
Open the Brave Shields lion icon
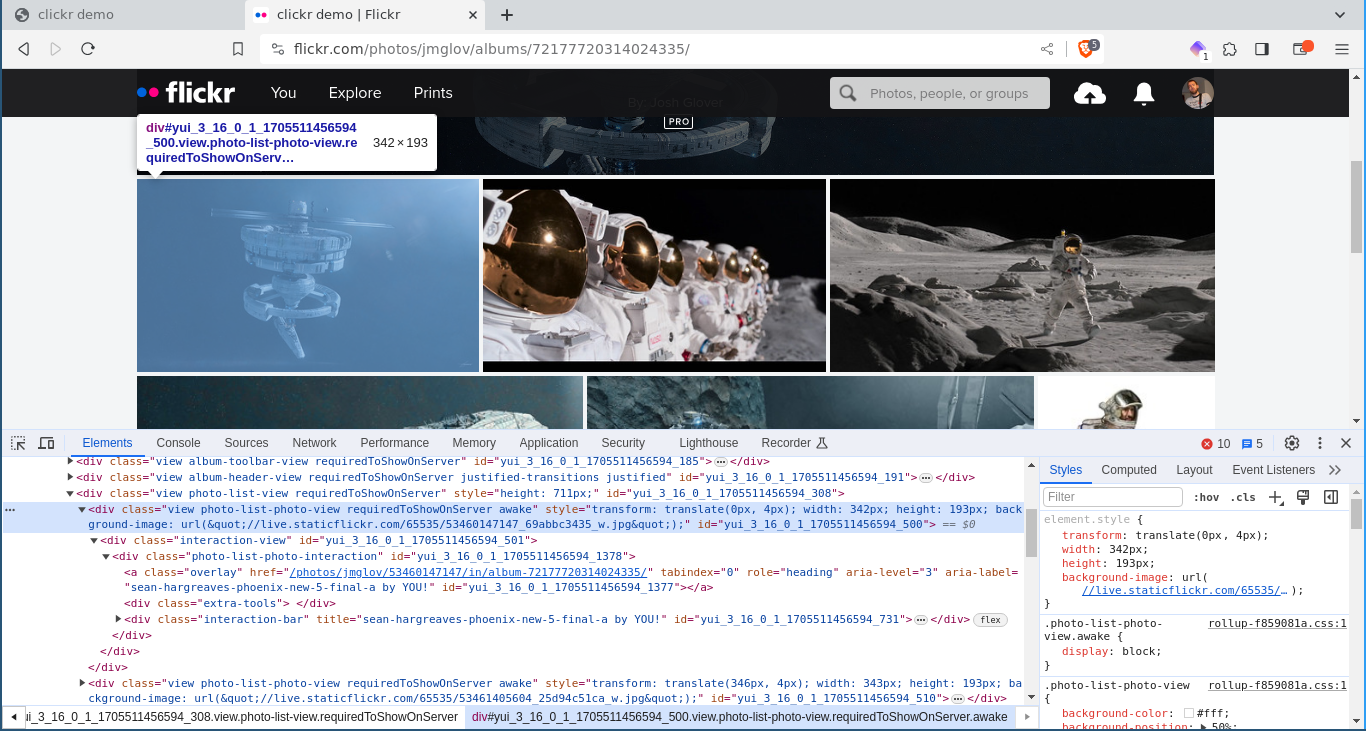click(x=1086, y=48)
